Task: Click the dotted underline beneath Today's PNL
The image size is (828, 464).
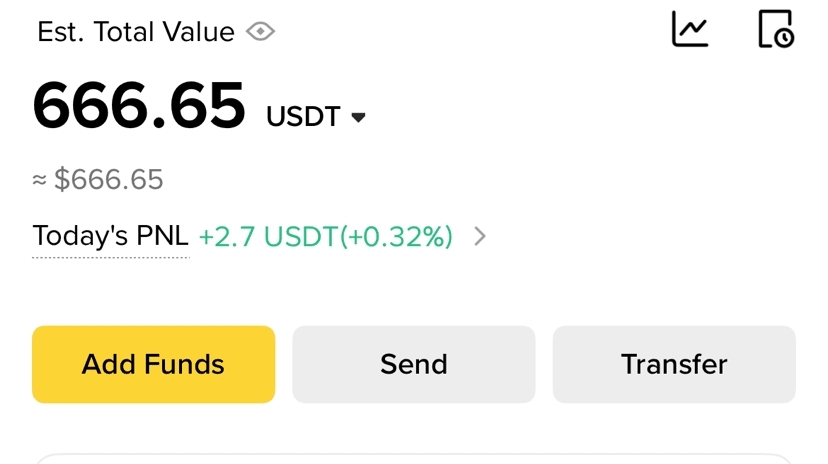Action: (110, 257)
